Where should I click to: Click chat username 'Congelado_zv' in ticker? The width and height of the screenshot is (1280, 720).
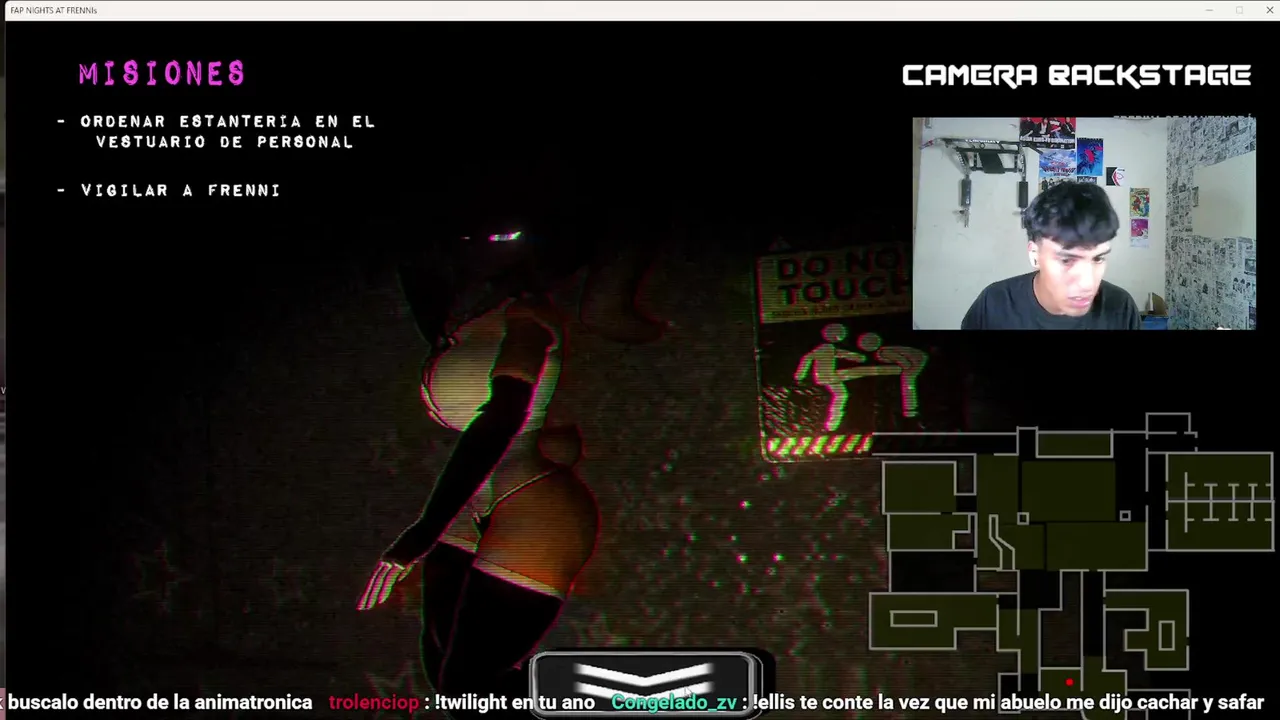[674, 702]
